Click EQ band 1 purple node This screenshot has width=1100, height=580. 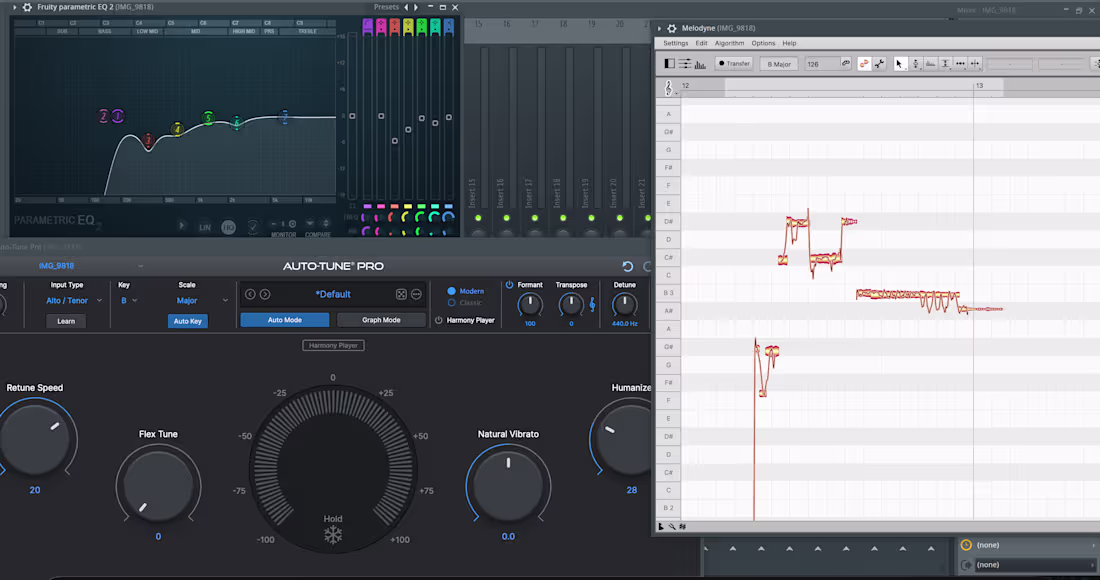click(x=118, y=116)
